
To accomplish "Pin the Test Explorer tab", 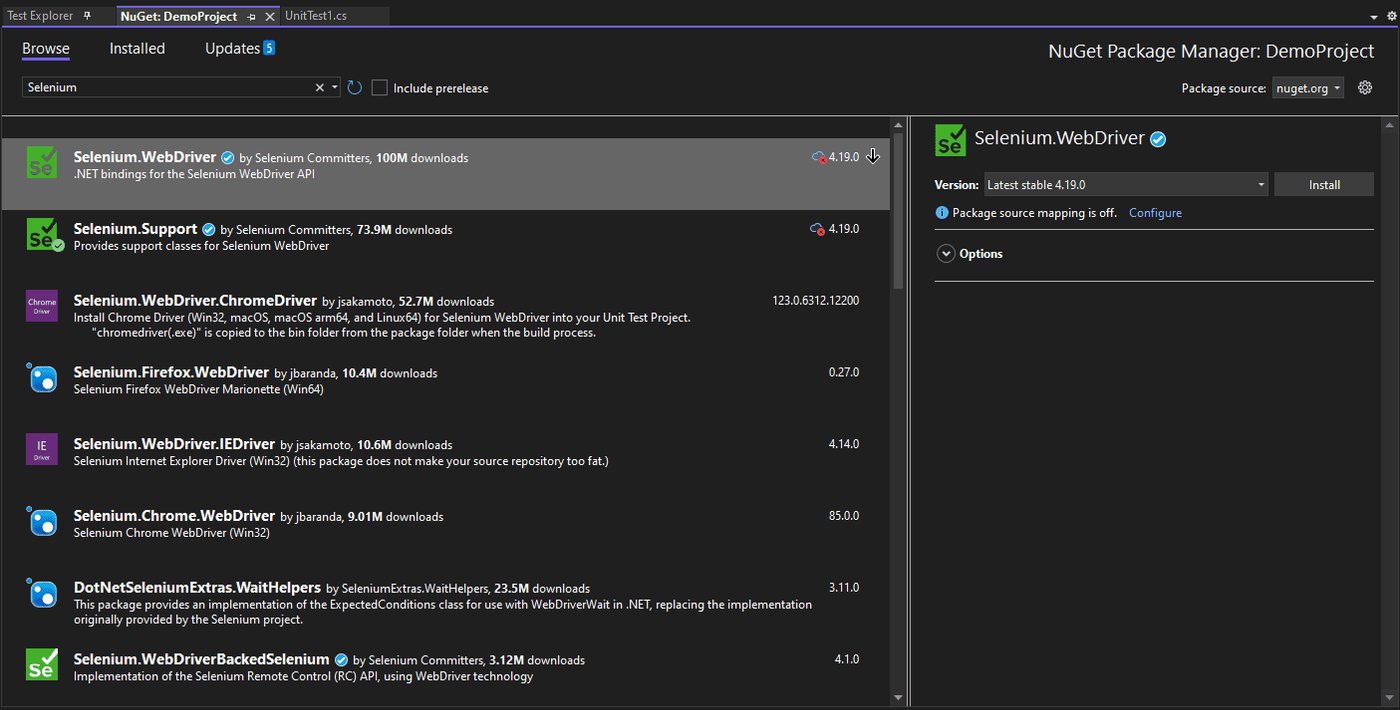I will point(87,16).
